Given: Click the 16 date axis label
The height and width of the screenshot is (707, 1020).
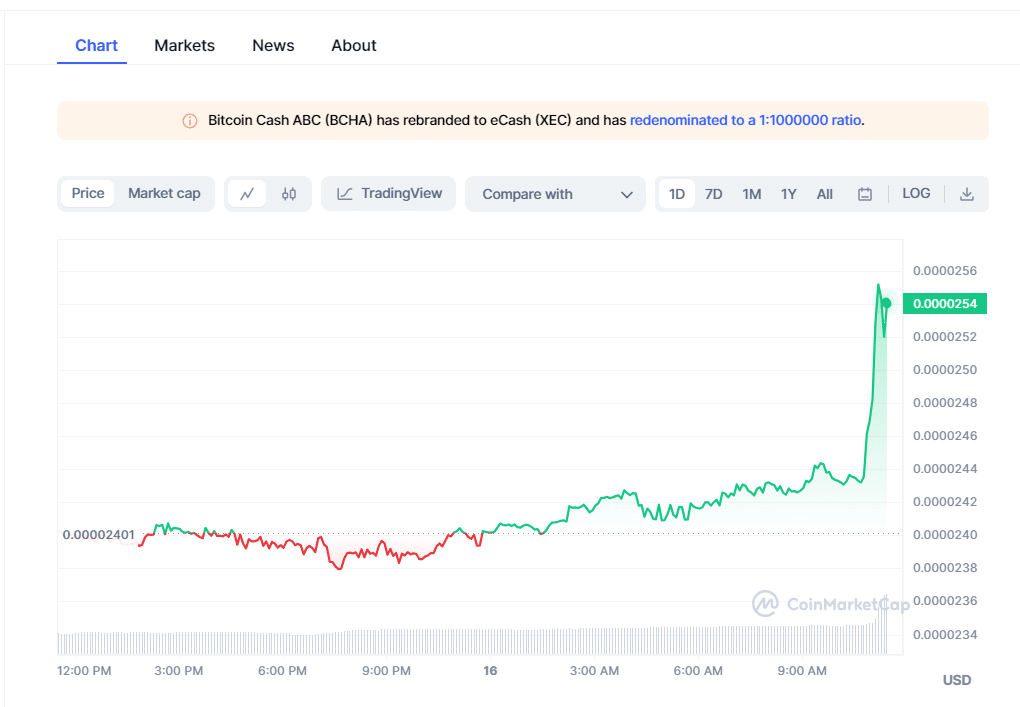Looking at the screenshot, I should (490, 671).
